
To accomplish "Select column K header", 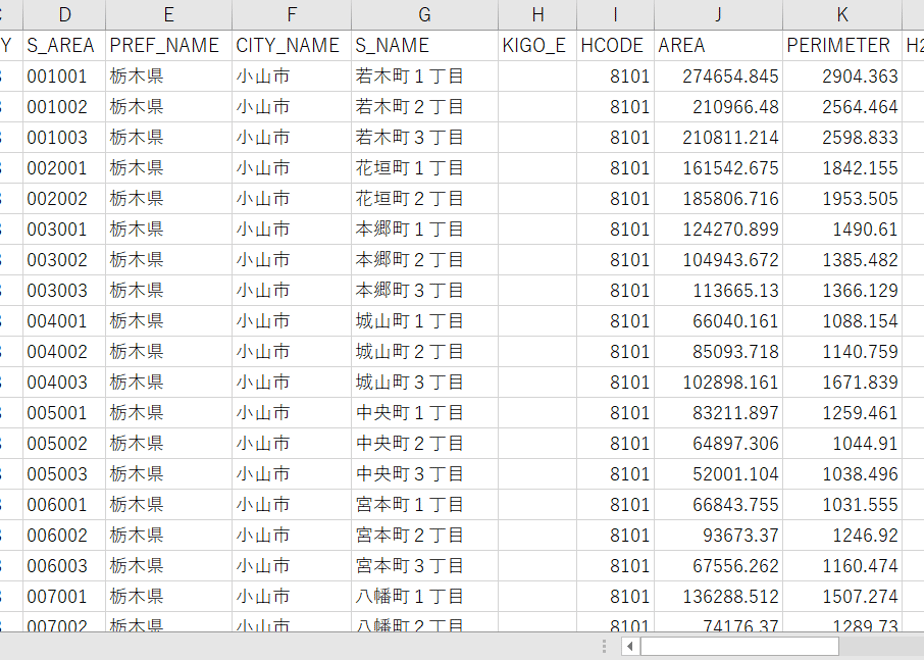I will (843, 15).
